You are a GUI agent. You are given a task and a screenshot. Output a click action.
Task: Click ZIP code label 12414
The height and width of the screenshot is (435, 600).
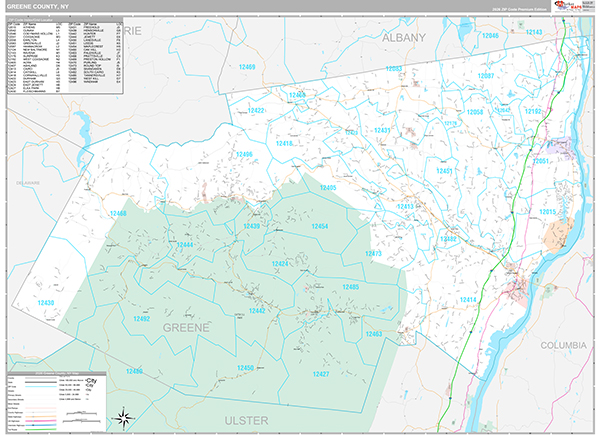tap(468, 300)
